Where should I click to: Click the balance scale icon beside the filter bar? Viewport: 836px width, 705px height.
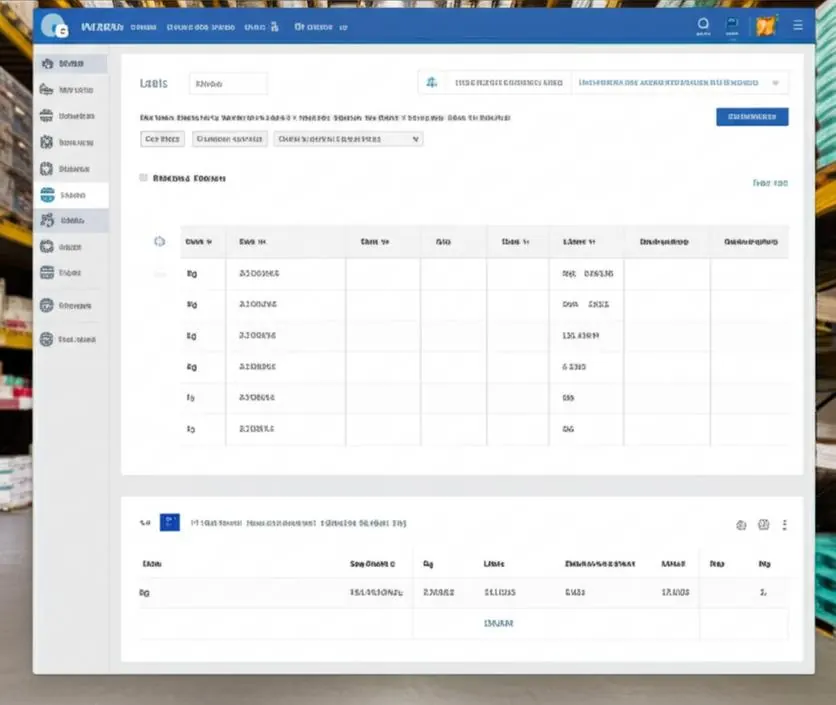pyautogui.click(x=431, y=83)
